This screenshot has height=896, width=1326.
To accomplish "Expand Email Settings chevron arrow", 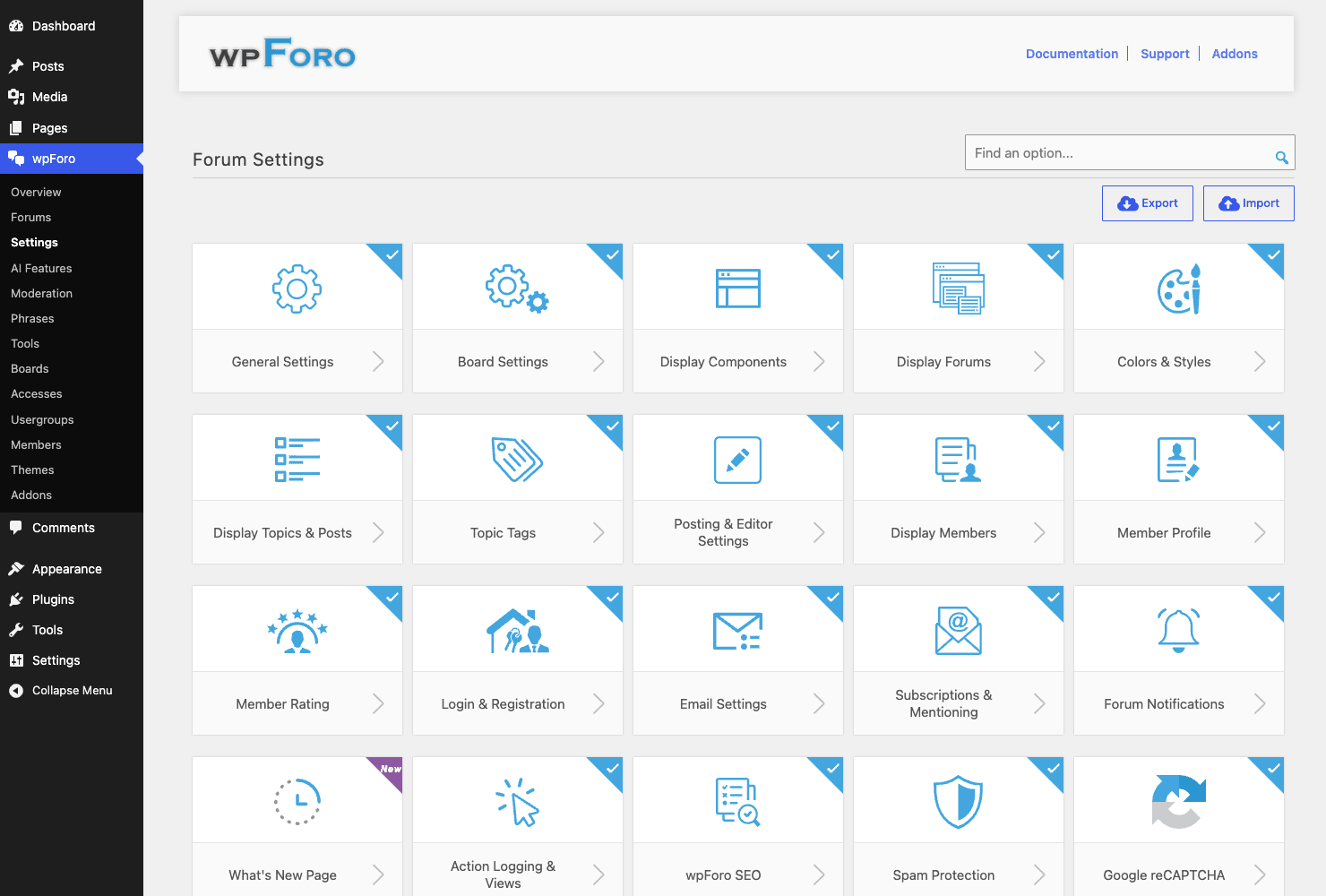I will (x=819, y=703).
